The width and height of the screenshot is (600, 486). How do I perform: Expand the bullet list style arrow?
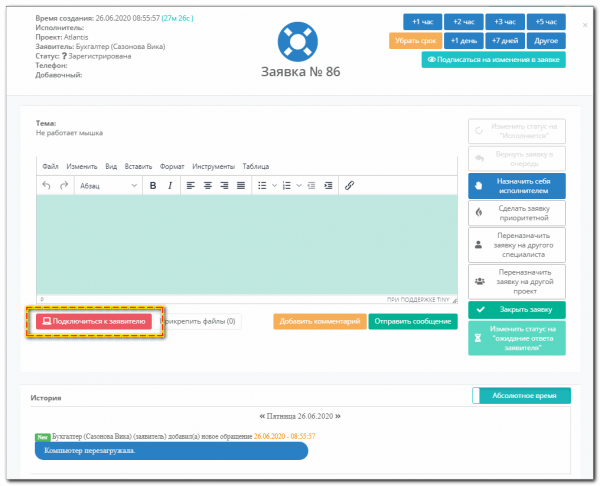point(273,185)
